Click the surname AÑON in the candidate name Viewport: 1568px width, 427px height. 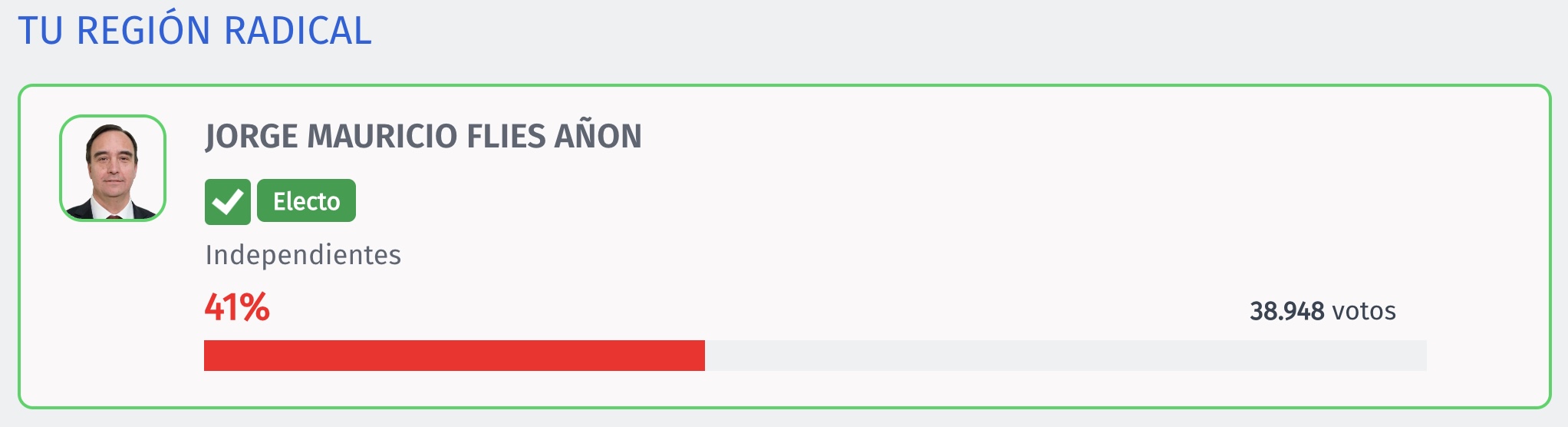click(598, 135)
